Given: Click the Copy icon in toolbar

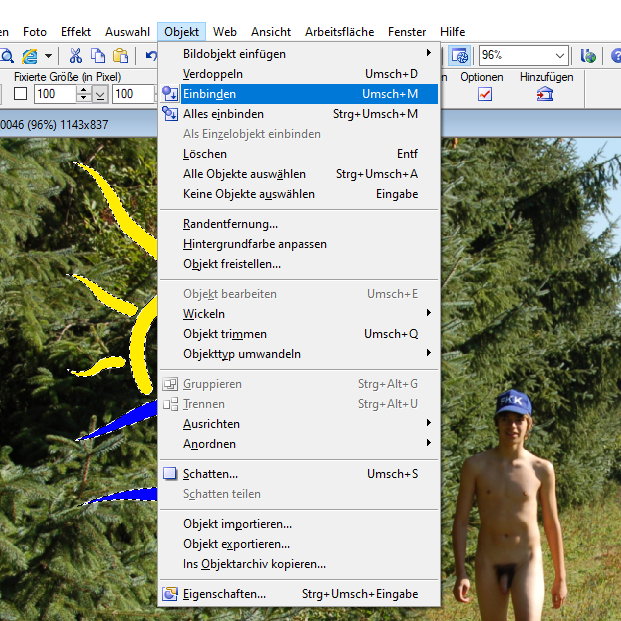Looking at the screenshot, I should coord(98,56).
